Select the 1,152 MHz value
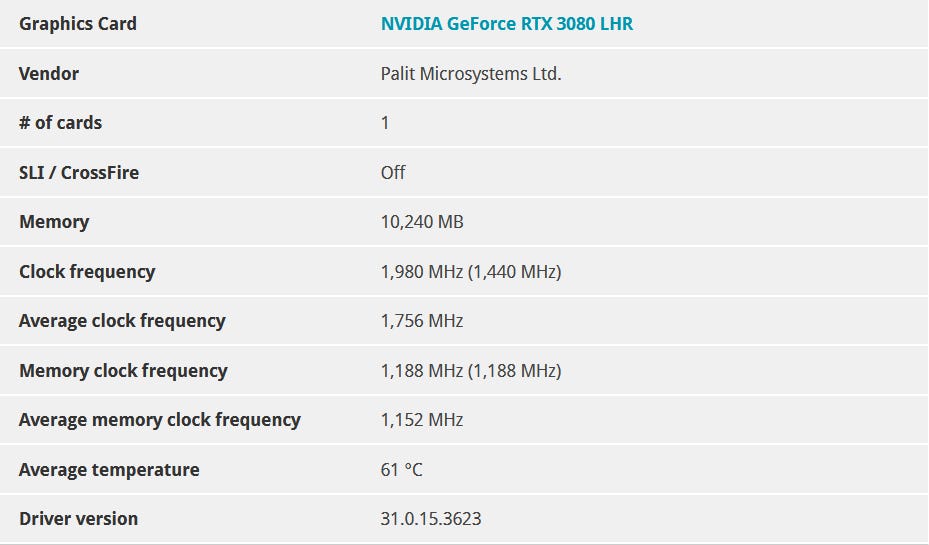The image size is (929, 545). point(422,420)
